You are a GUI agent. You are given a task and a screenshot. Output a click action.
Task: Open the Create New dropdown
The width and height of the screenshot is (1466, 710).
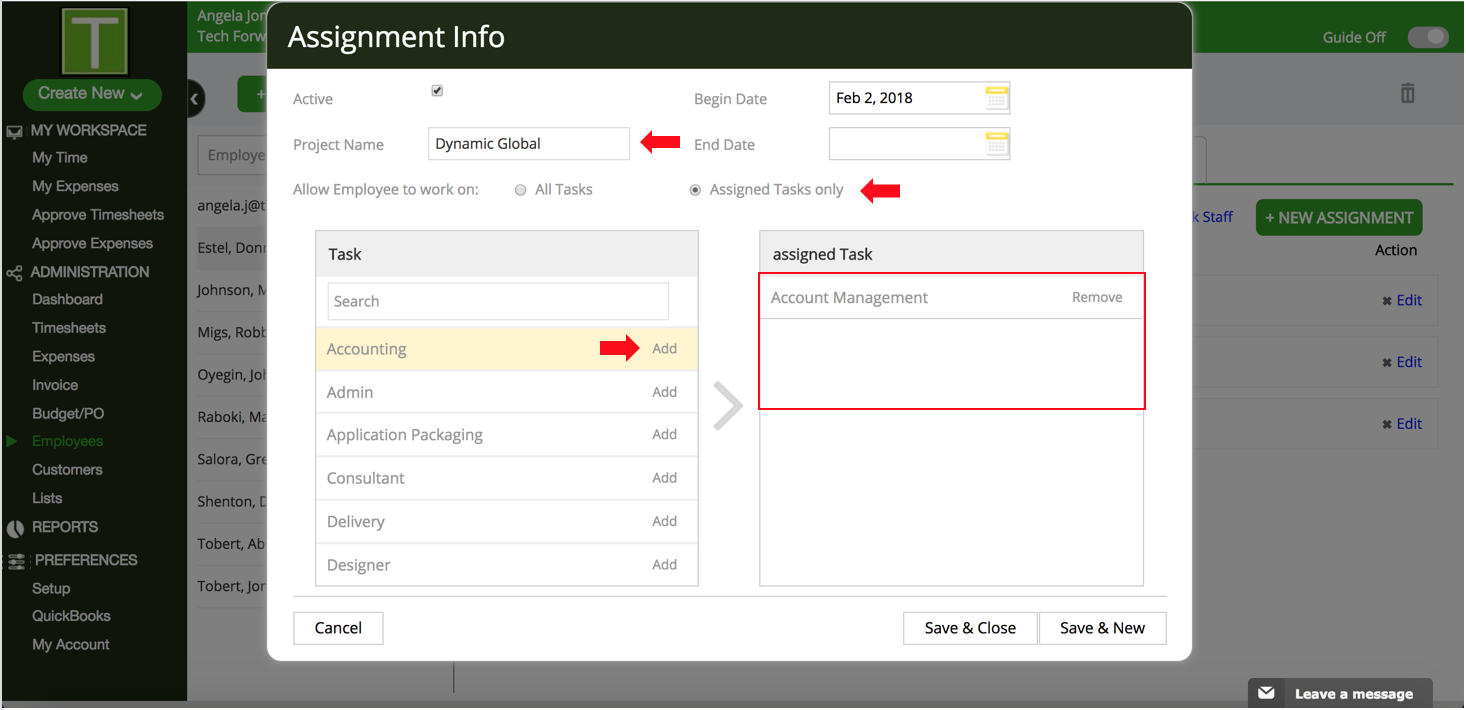(91, 94)
